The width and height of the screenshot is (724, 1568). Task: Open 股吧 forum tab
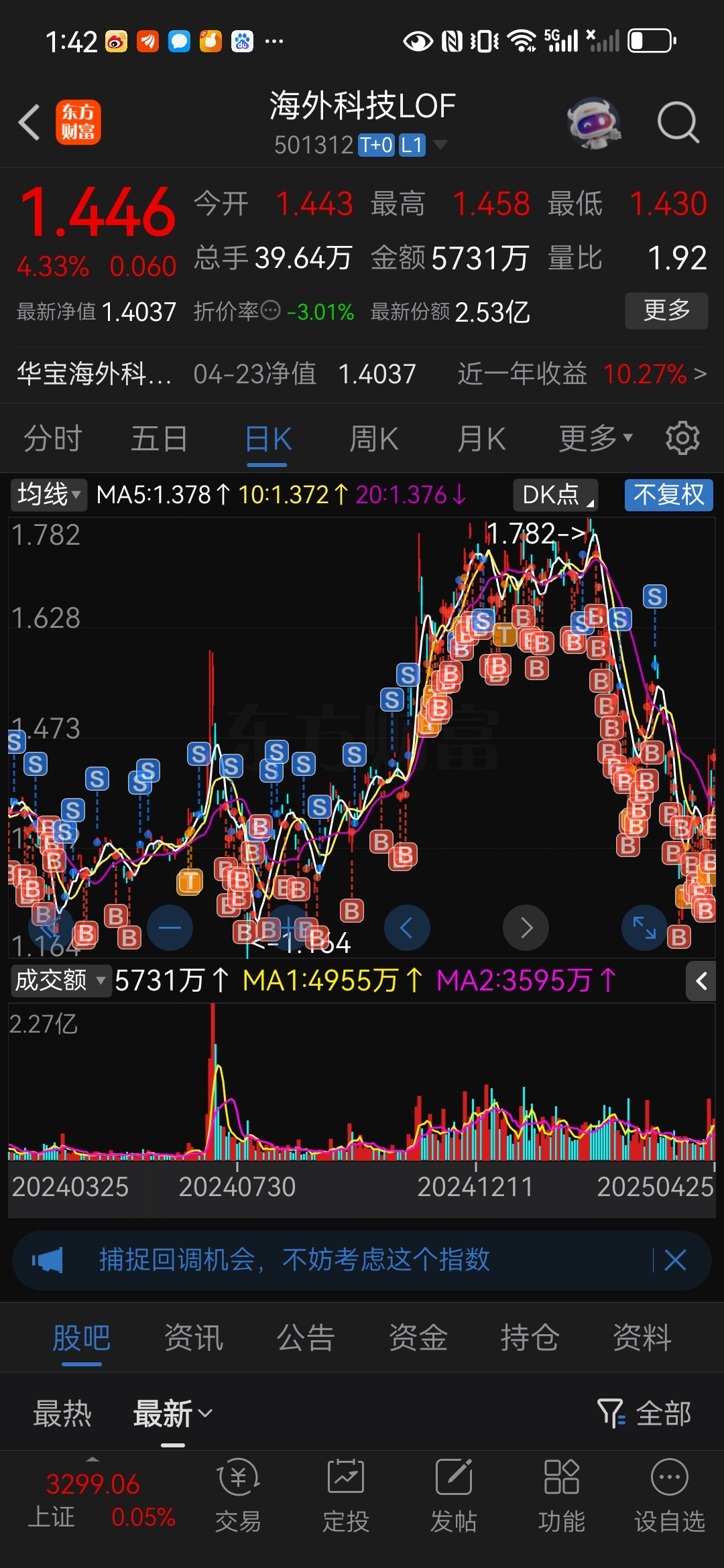point(82,1337)
